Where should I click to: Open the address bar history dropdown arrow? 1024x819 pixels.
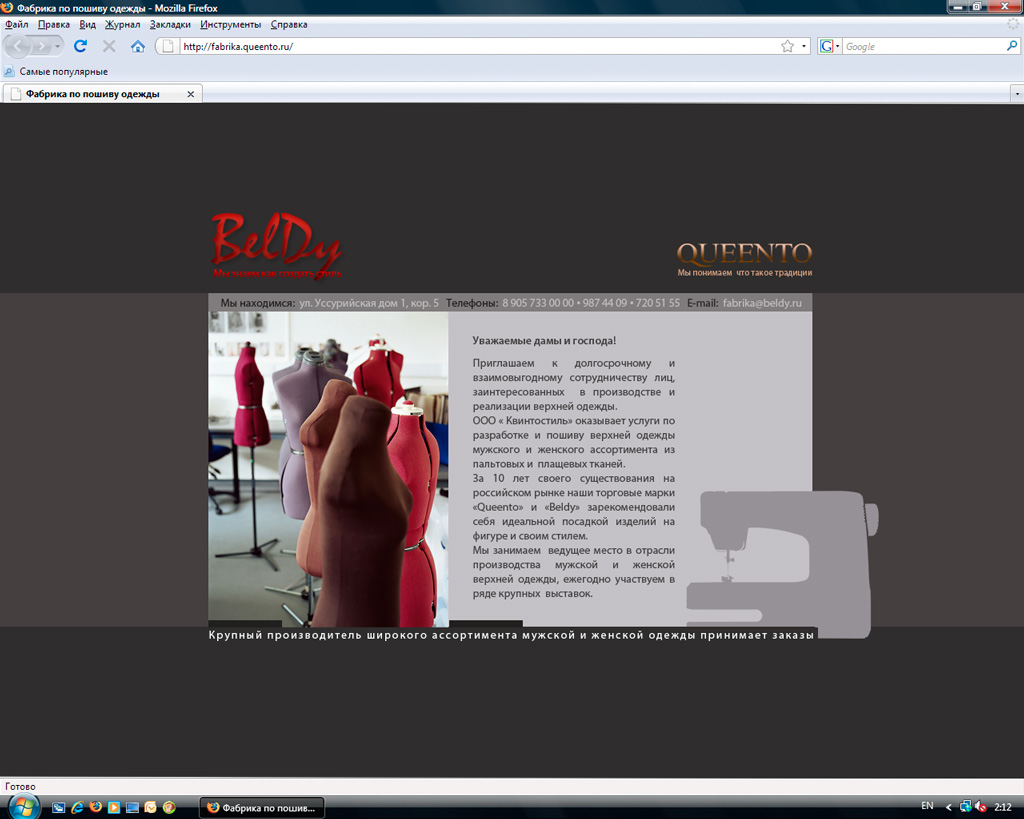[803, 46]
